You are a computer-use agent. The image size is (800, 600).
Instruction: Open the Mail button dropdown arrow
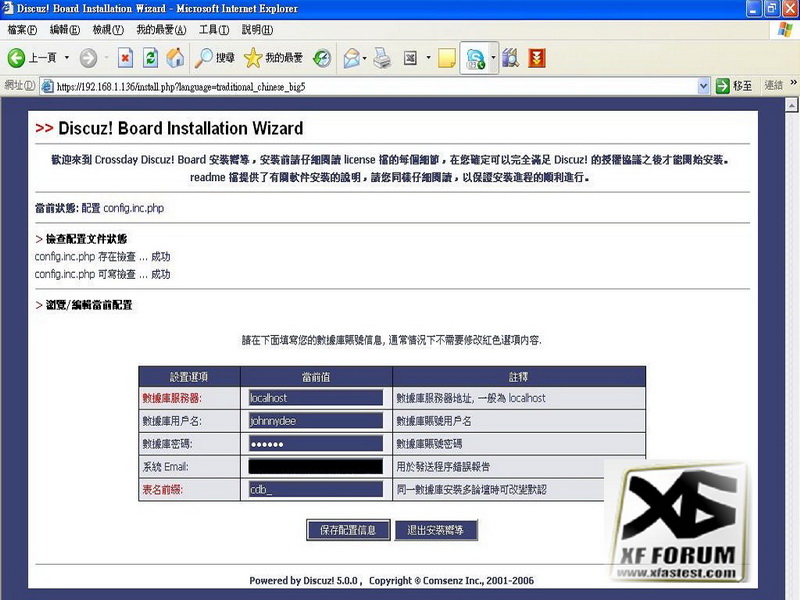click(364, 58)
